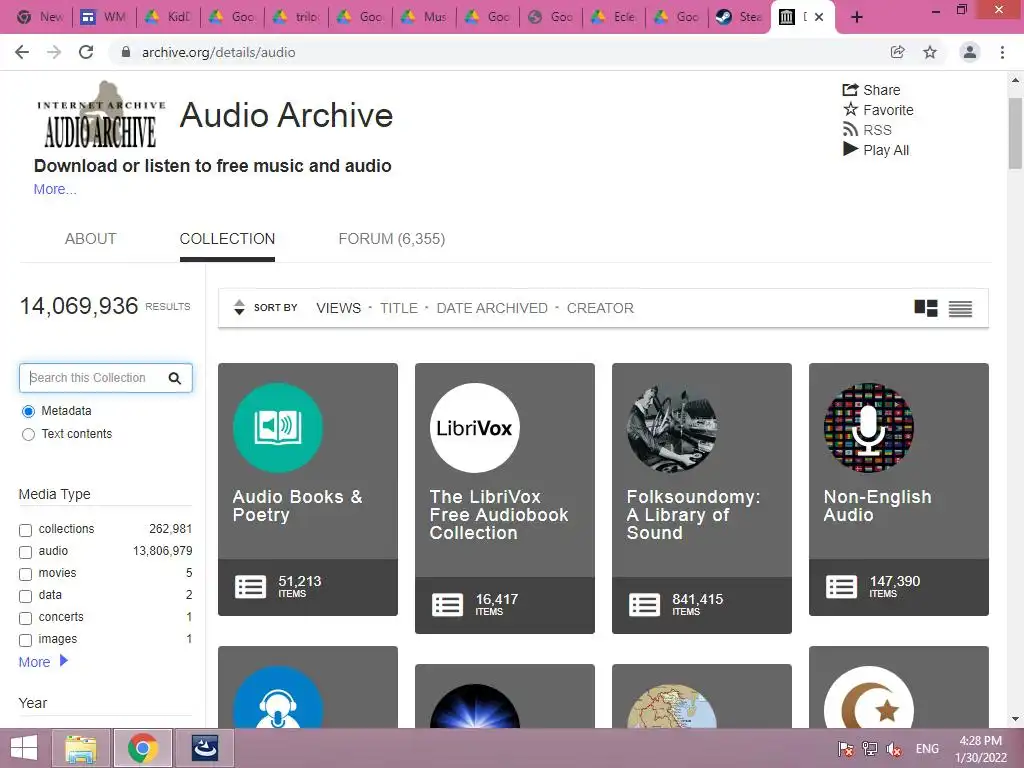The width and height of the screenshot is (1024, 768).
Task: Click the scrollbar down arrow
Action: [x=1015, y=719]
